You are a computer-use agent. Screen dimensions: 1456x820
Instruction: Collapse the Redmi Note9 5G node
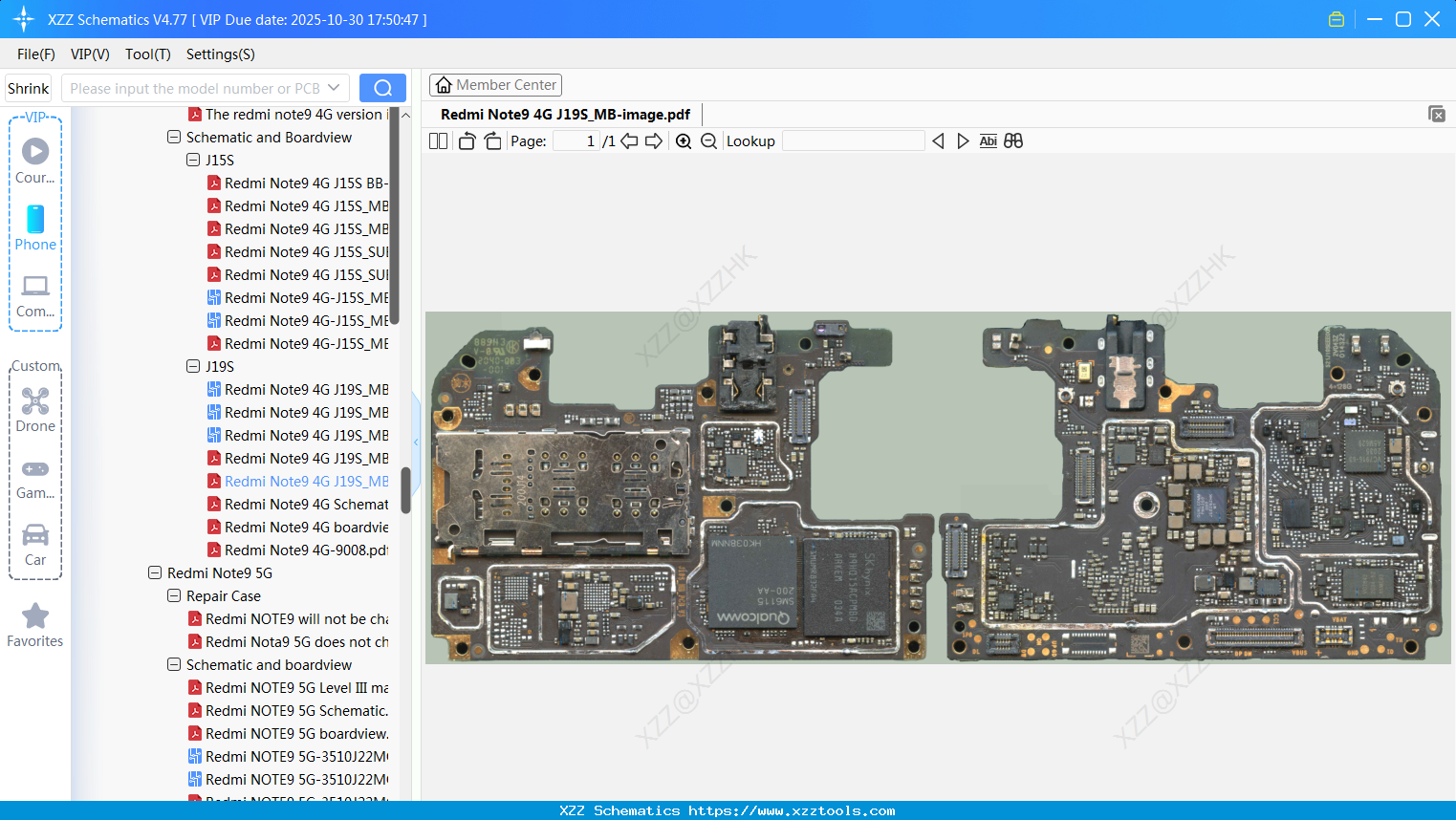pos(155,573)
